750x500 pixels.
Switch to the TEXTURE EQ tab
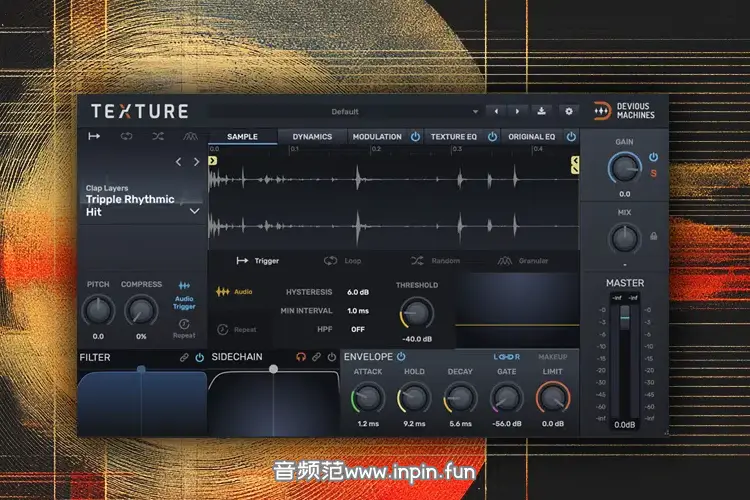point(454,137)
